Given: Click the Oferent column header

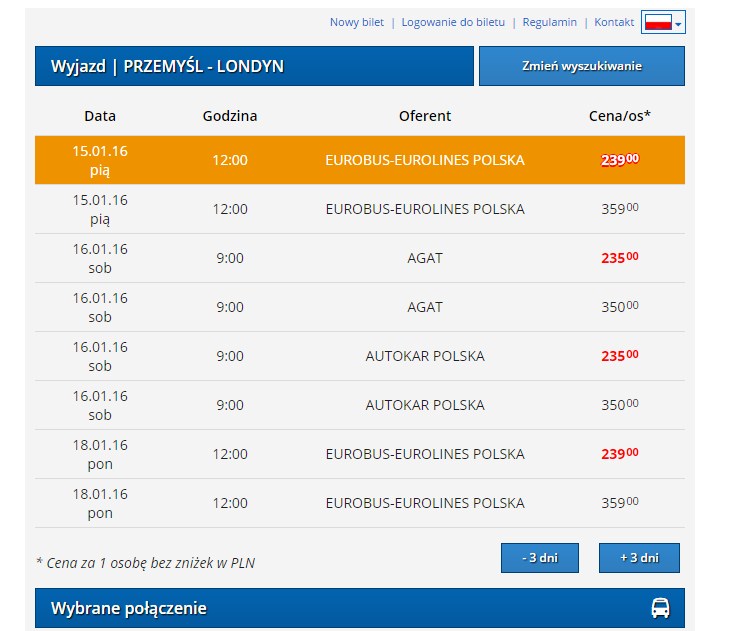Looking at the screenshot, I should tap(425, 116).
